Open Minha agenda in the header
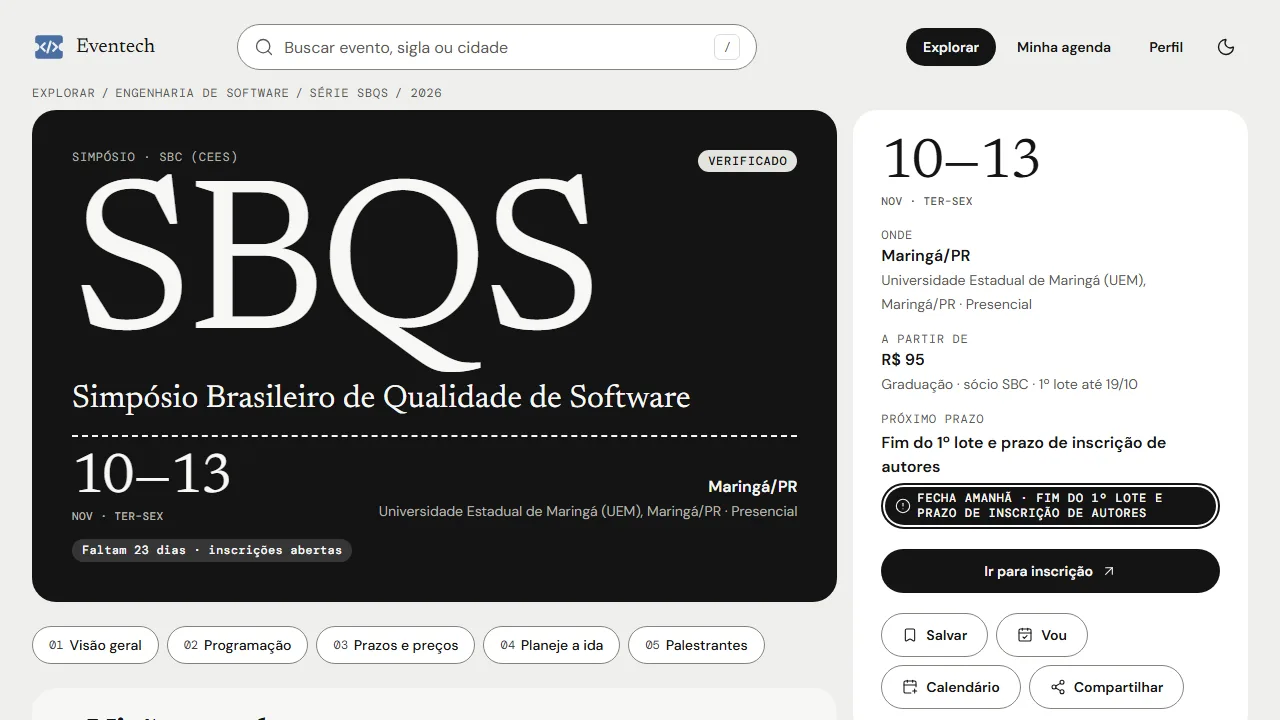This screenshot has width=1280, height=720. [1064, 47]
